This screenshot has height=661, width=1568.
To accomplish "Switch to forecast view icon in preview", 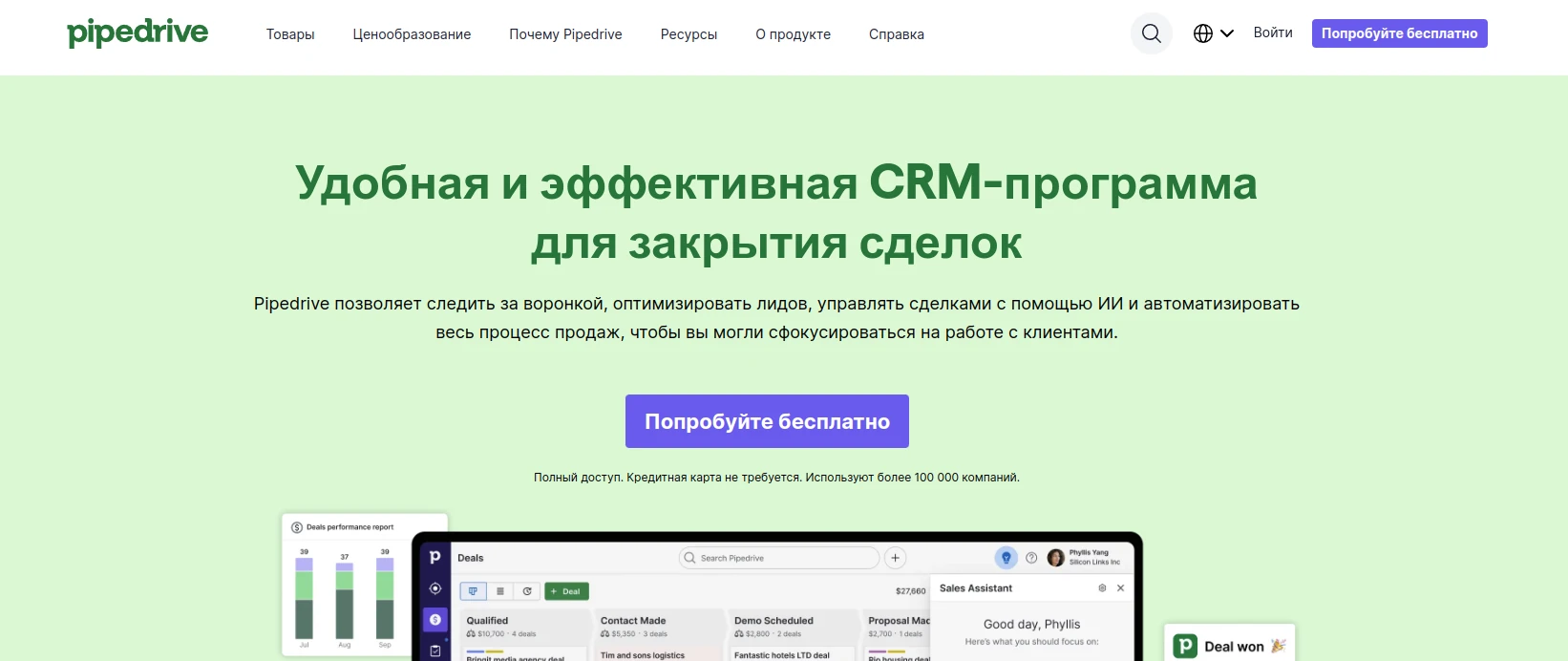I will 527,591.
